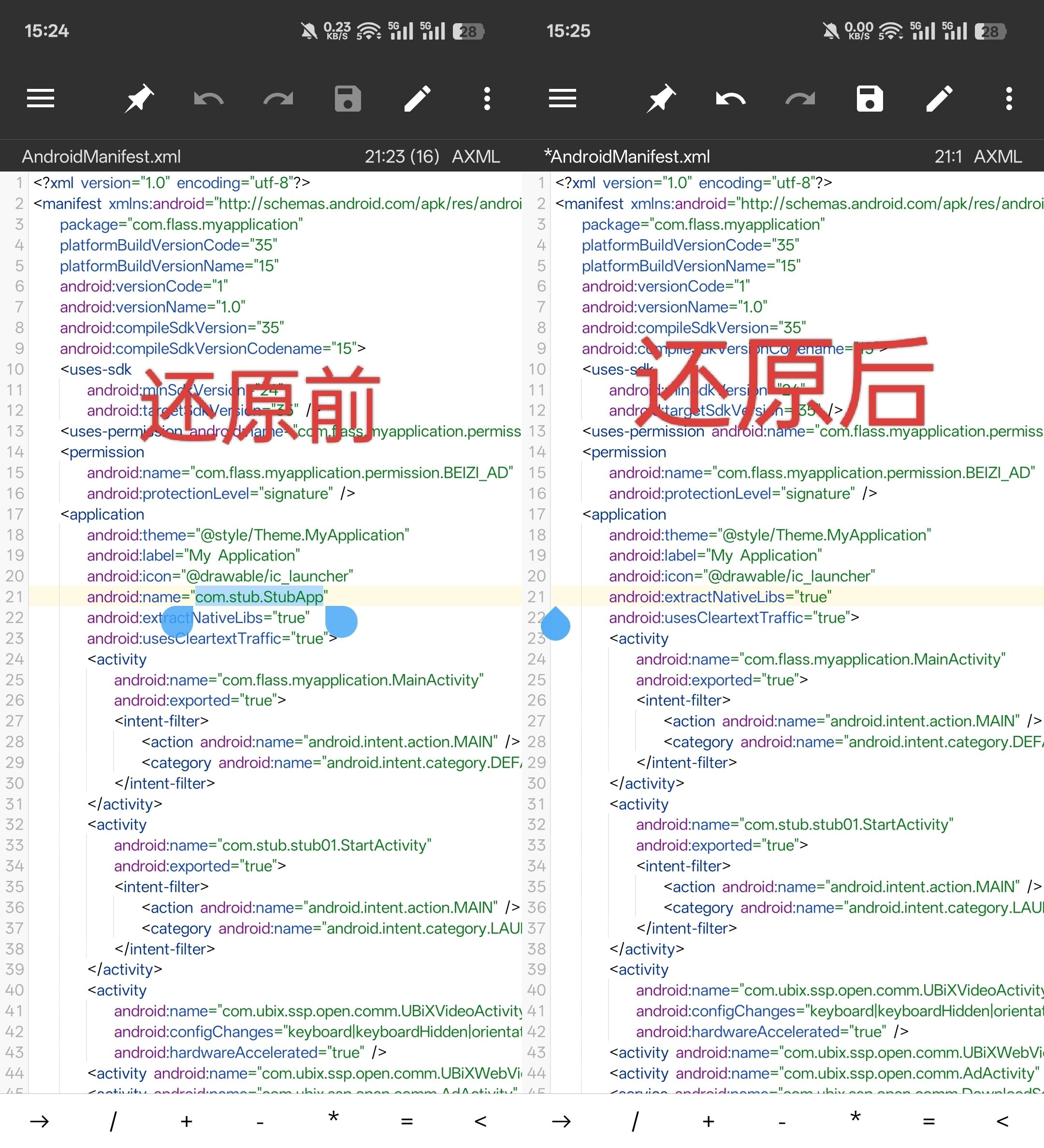Tap save disk icon in left editor
The image size is (1044, 1148).
pyautogui.click(x=348, y=99)
